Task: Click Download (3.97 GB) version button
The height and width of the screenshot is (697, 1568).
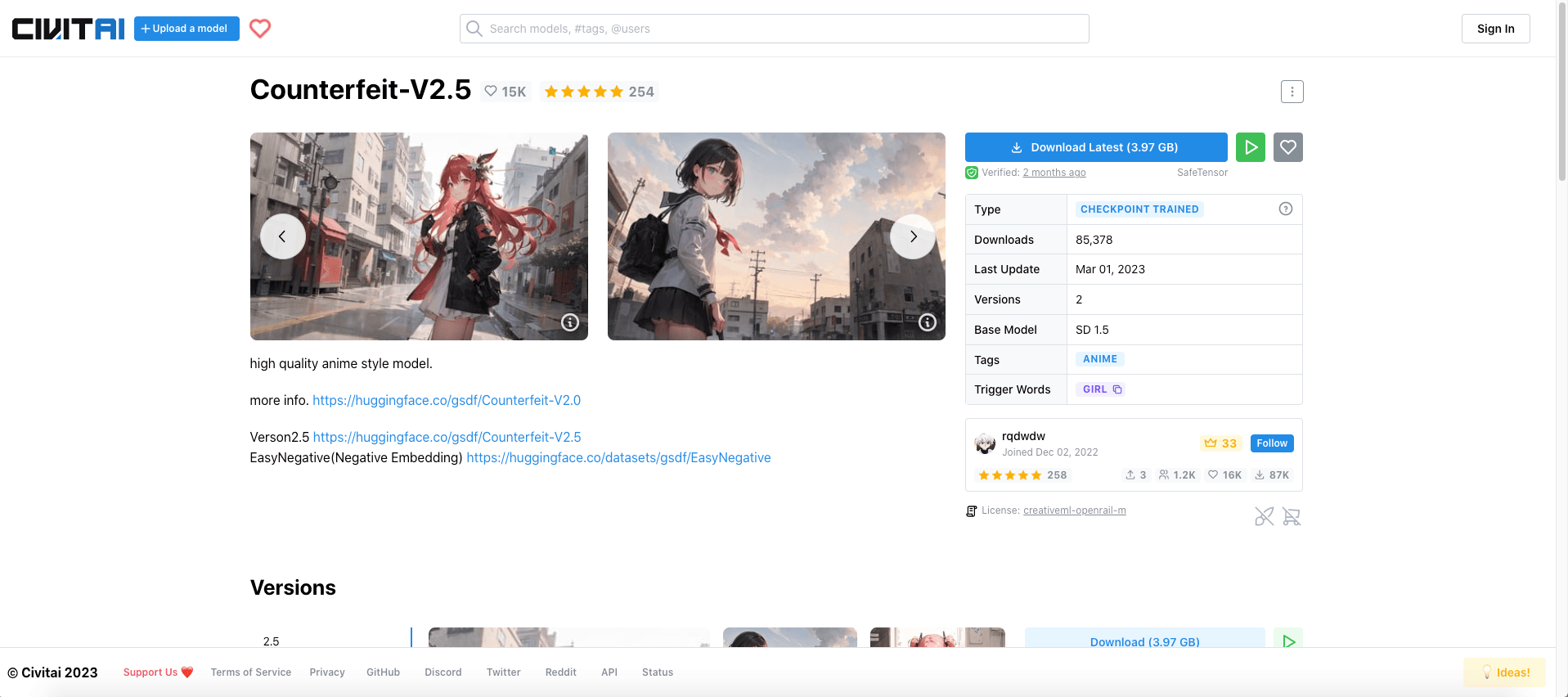Action: point(1144,638)
